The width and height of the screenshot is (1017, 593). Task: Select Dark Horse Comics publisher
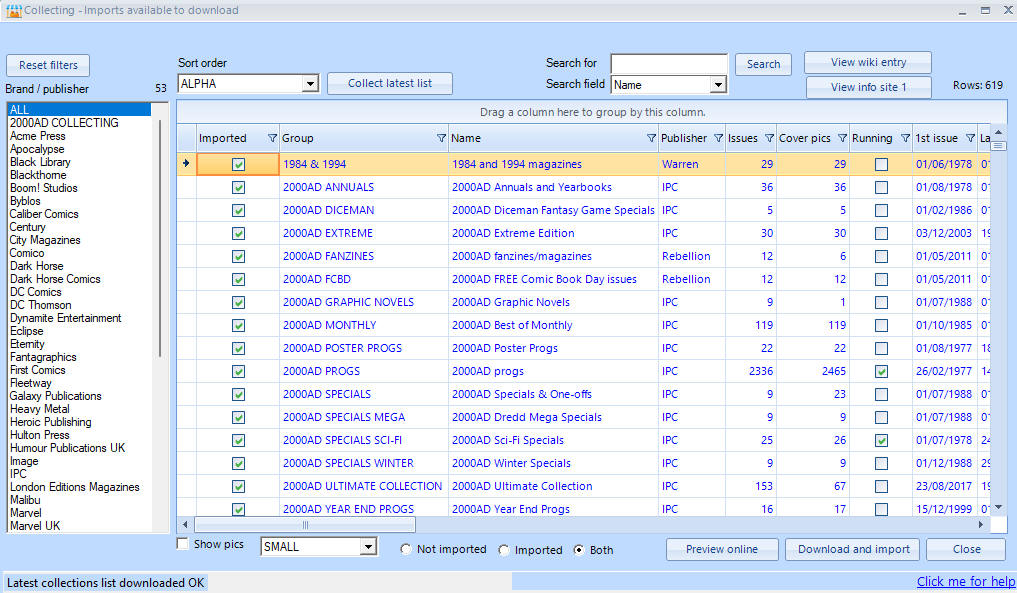(55, 279)
